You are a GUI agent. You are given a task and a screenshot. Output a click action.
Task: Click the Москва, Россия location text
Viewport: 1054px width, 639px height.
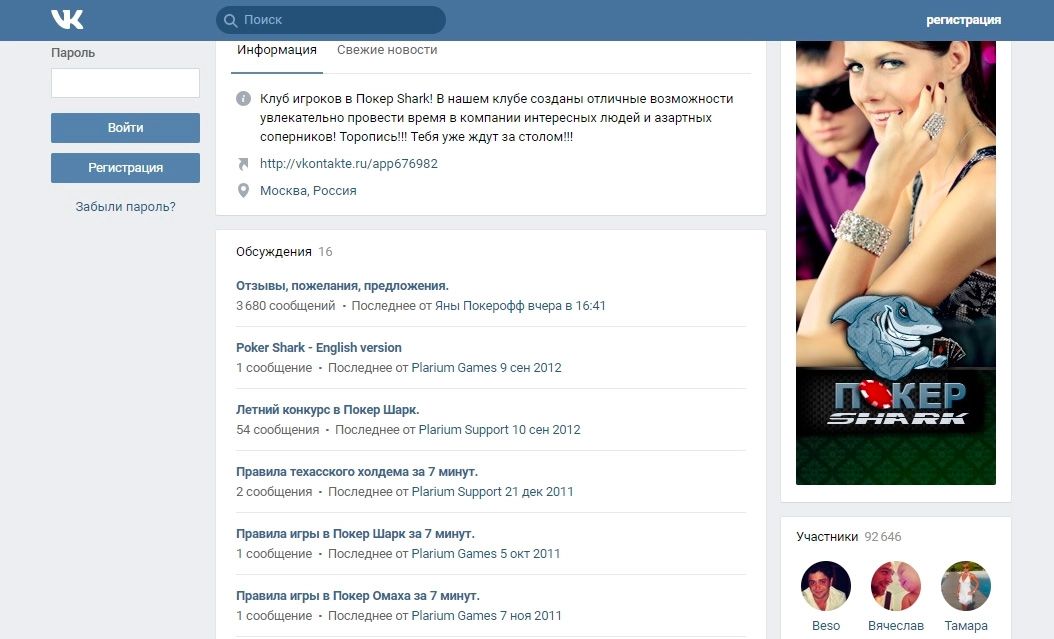click(x=309, y=191)
